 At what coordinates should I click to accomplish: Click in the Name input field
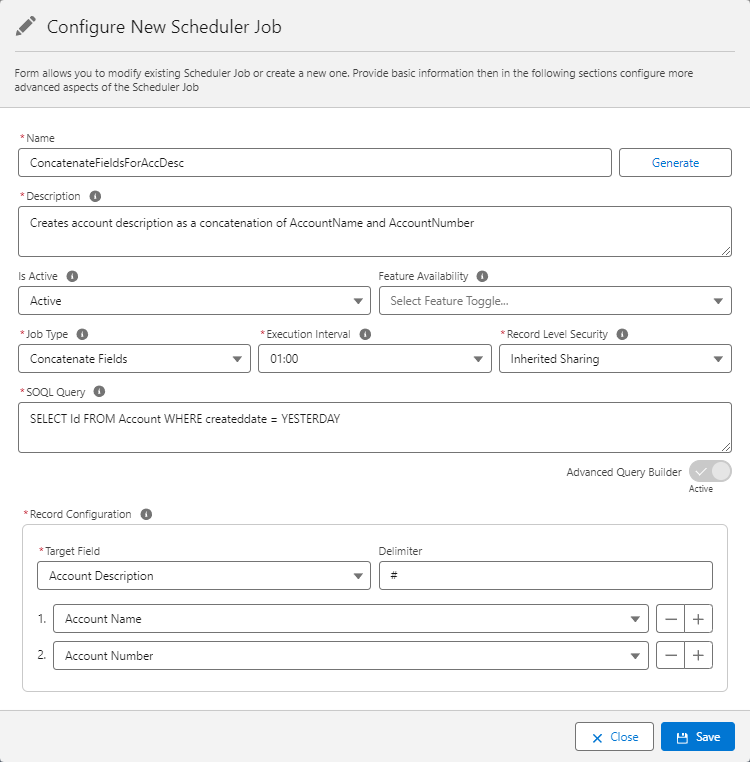pos(315,163)
